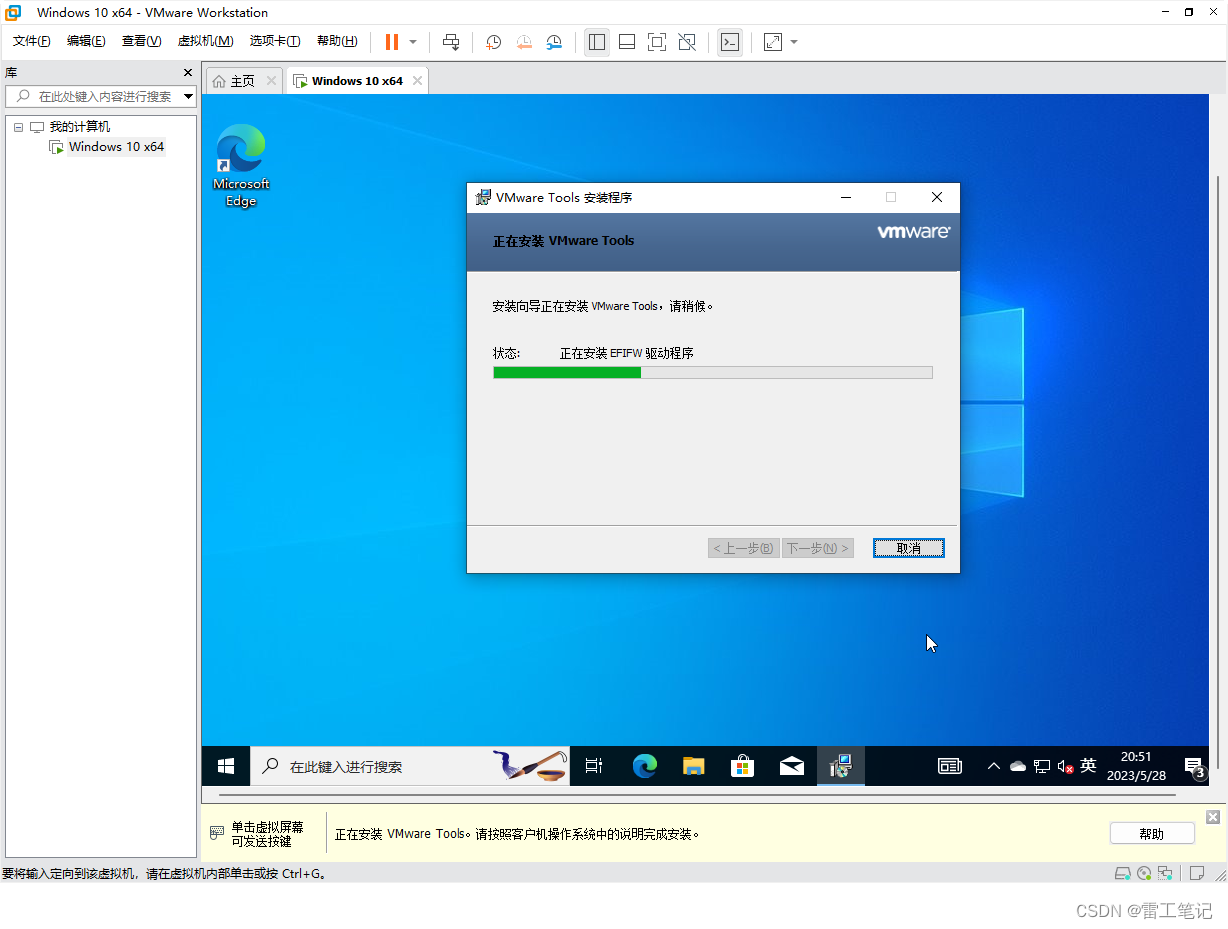The height and width of the screenshot is (929, 1228).
Task: Toggle the library sidebar view icon
Action: tap(597, 42)
